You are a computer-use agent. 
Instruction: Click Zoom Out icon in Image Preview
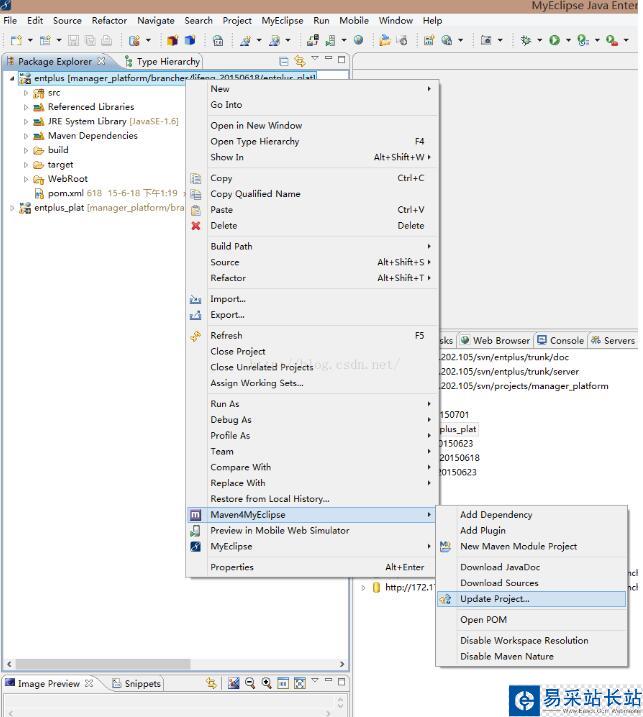(250, 683)
